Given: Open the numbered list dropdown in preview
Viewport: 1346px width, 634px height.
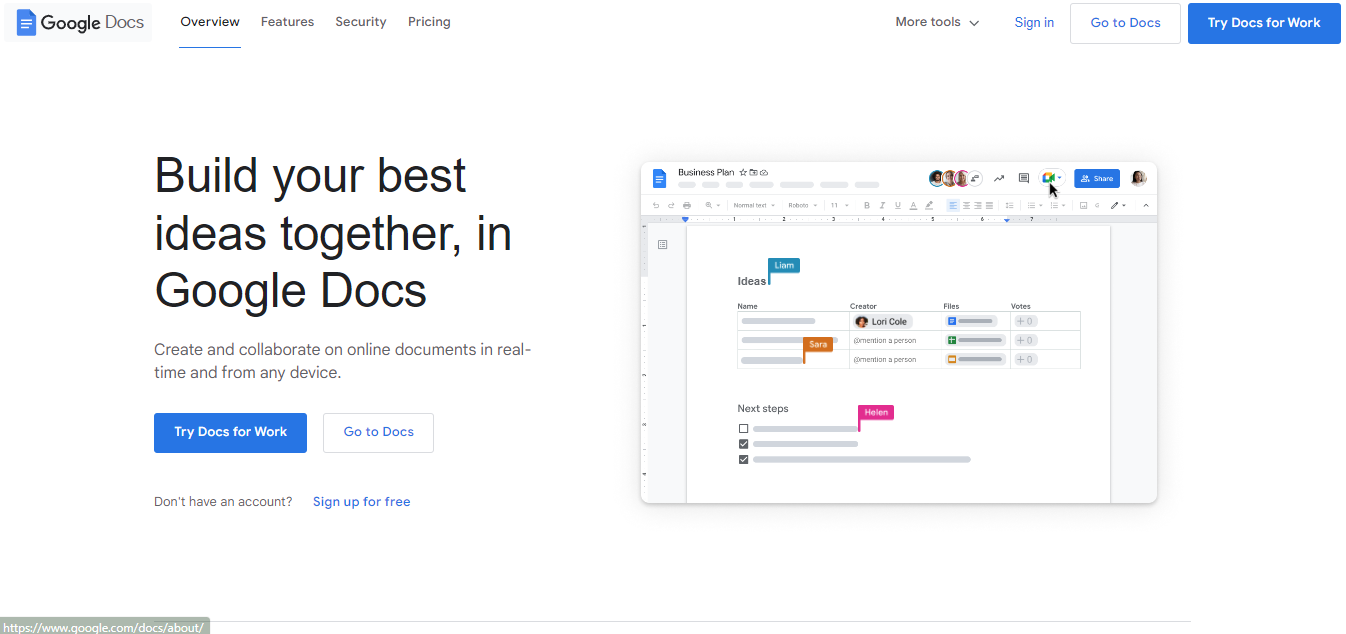Looking at the screenshot, I should pos(1063,205).
